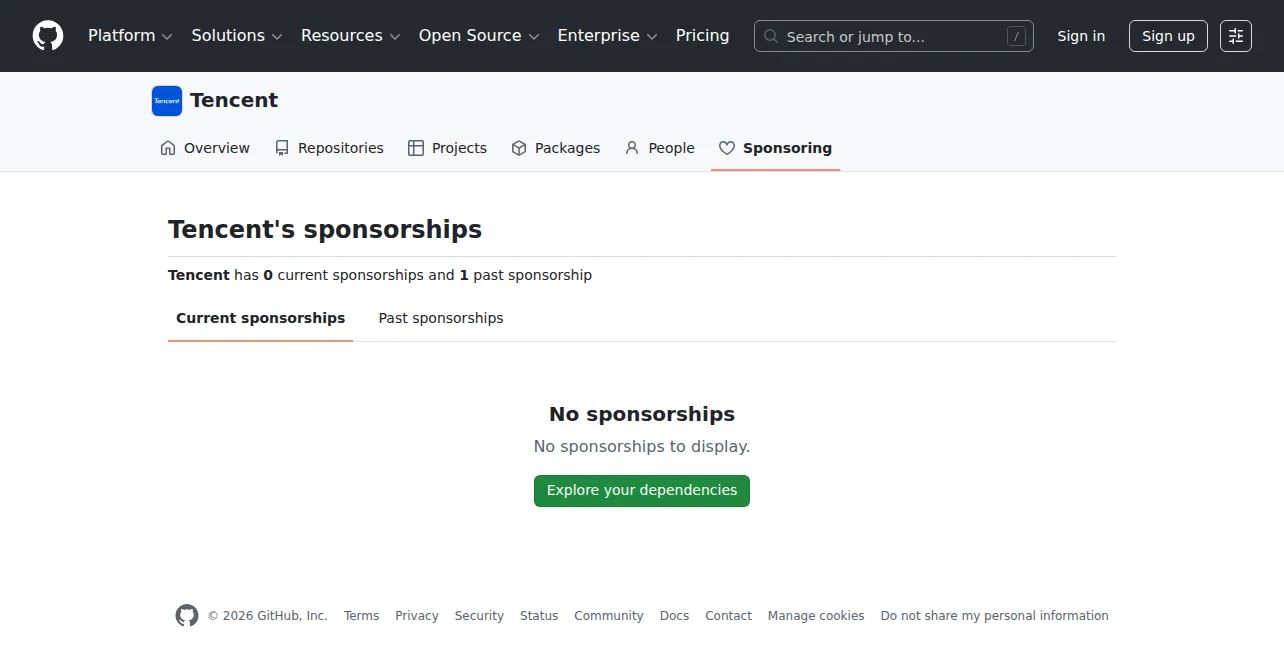Click the table icon beside Projects
This screenshot has width=1284, height=669.
[x=416, y=148]
